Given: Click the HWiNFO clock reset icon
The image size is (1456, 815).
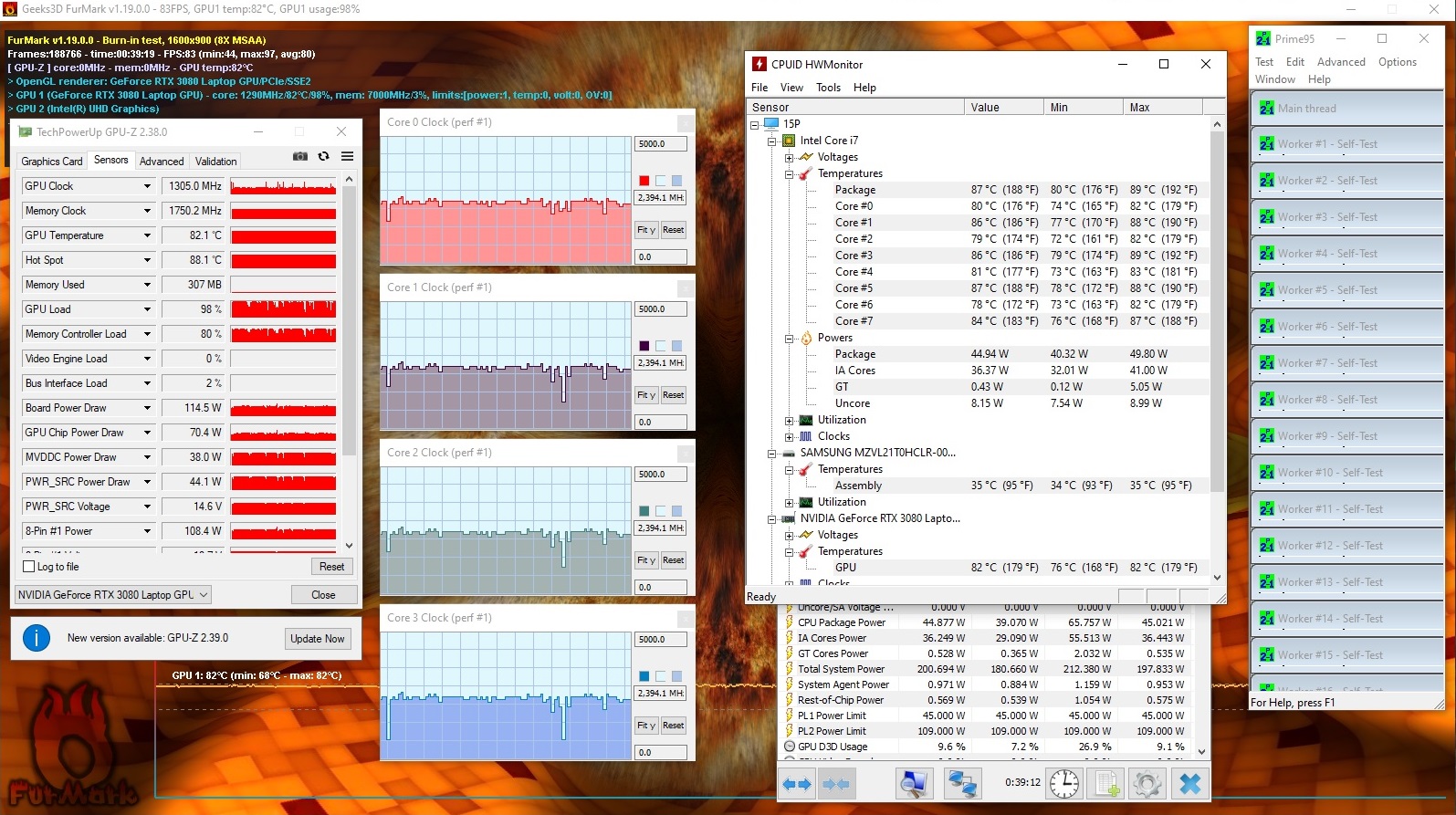Looking at the screenshot, I should (x=1064, y=783).
